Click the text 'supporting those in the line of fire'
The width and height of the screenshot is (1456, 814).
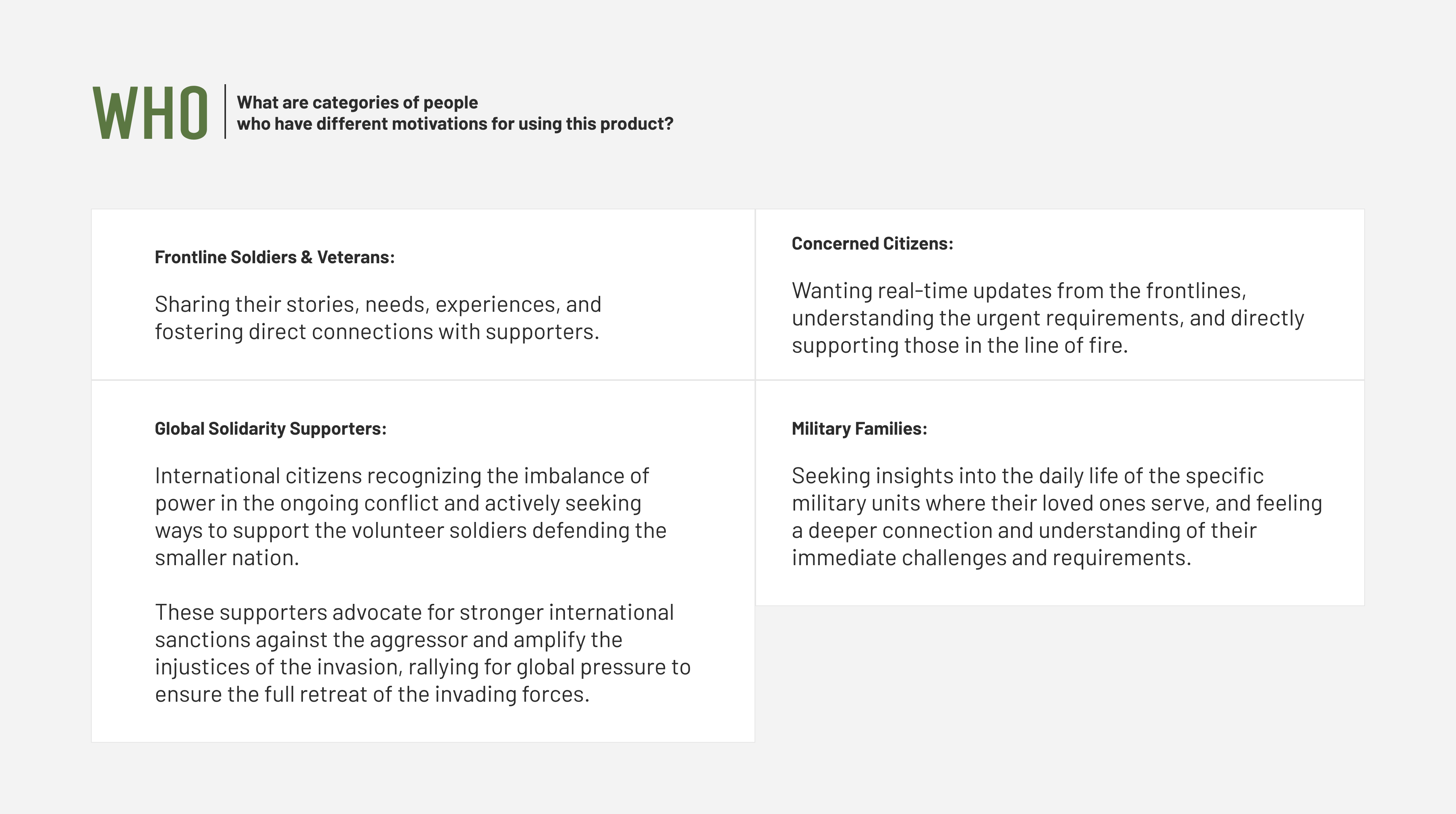(x=959, y=346)
